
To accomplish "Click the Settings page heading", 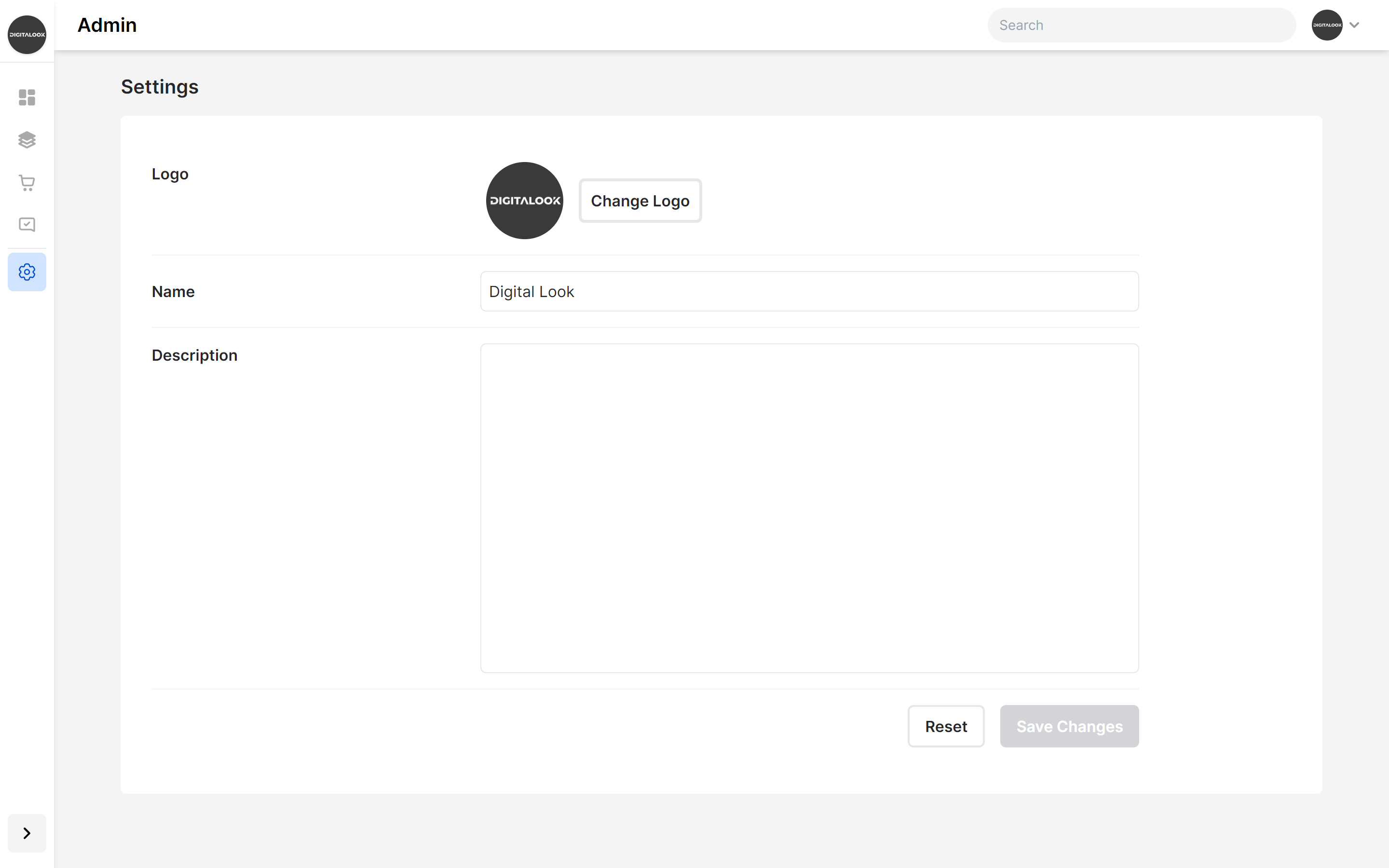I will [x=160, y=87].
